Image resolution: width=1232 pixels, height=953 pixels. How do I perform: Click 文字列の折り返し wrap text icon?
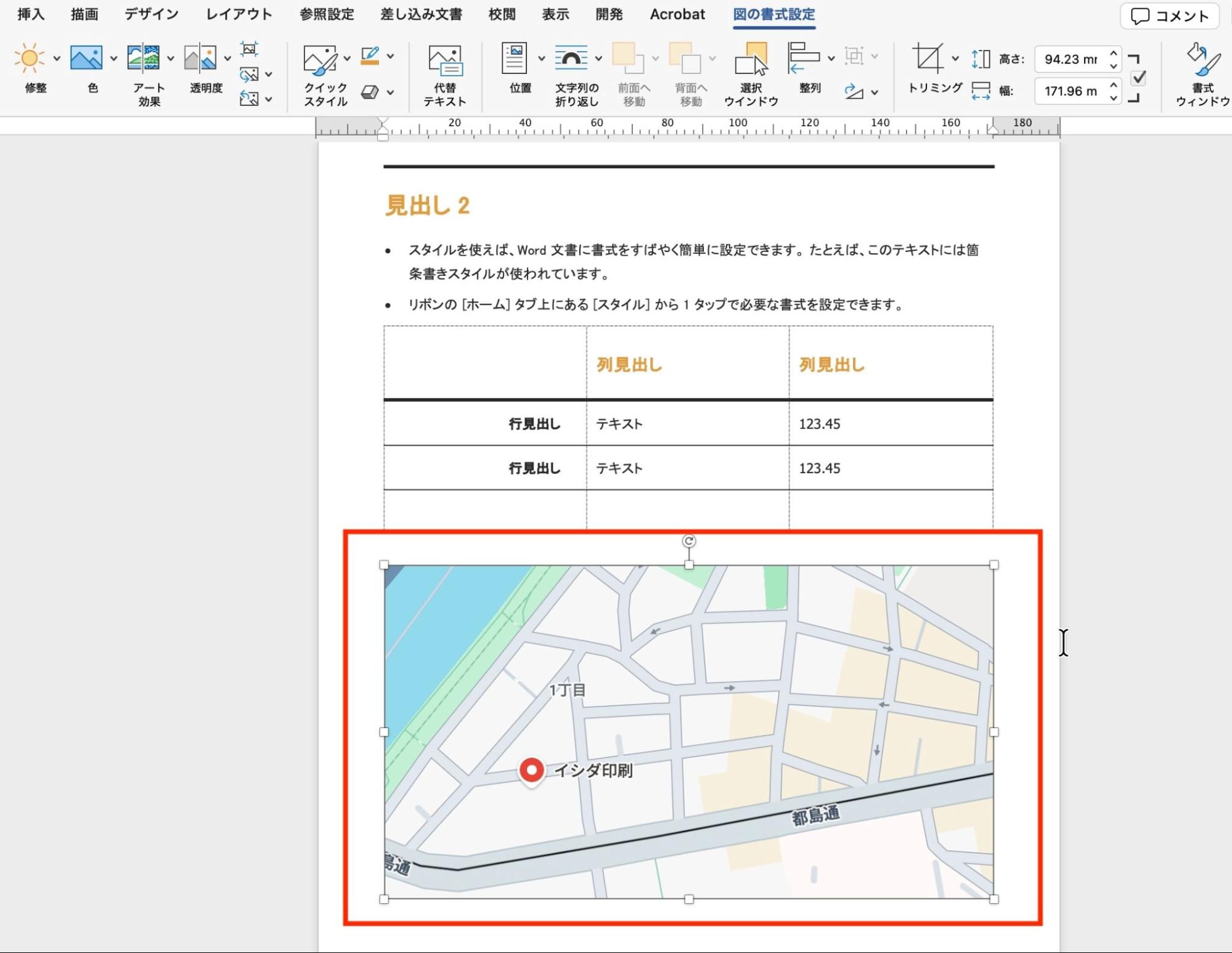(x=571, y=59)
